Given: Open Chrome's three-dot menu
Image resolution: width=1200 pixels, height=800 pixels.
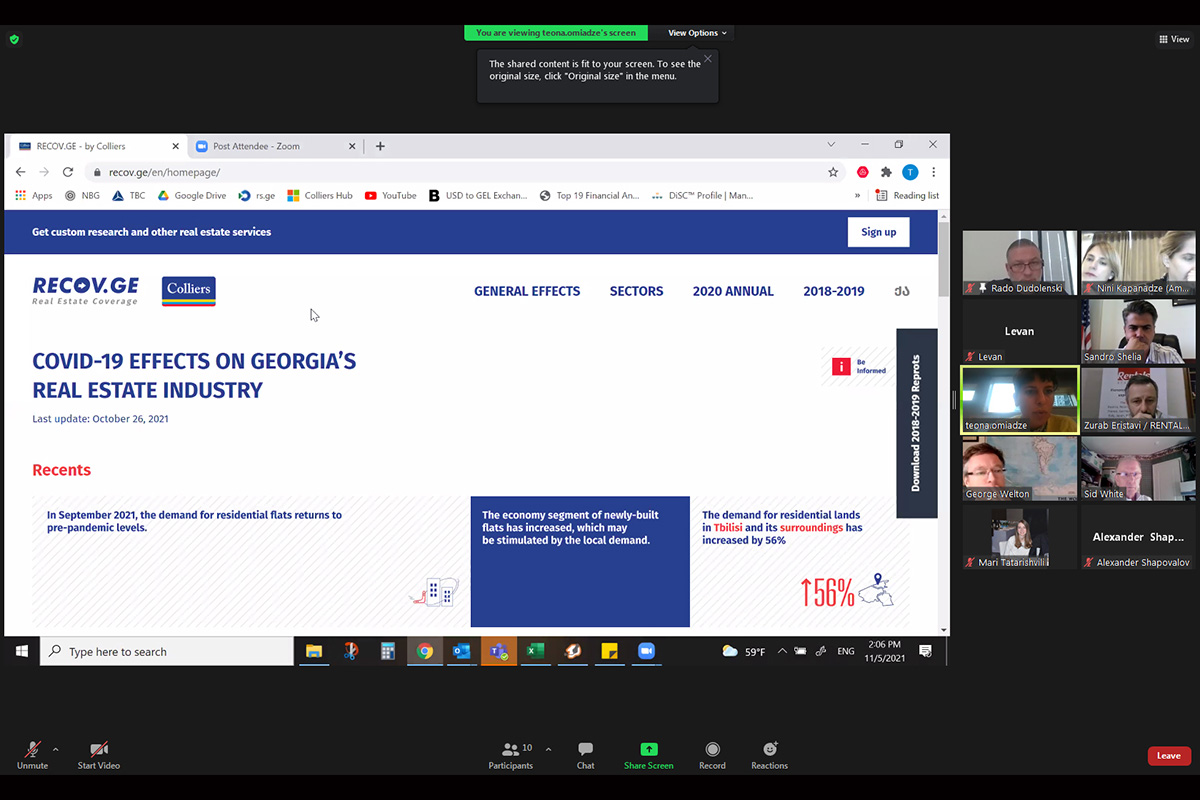Looking at the screenshot, I should point(934,172).
